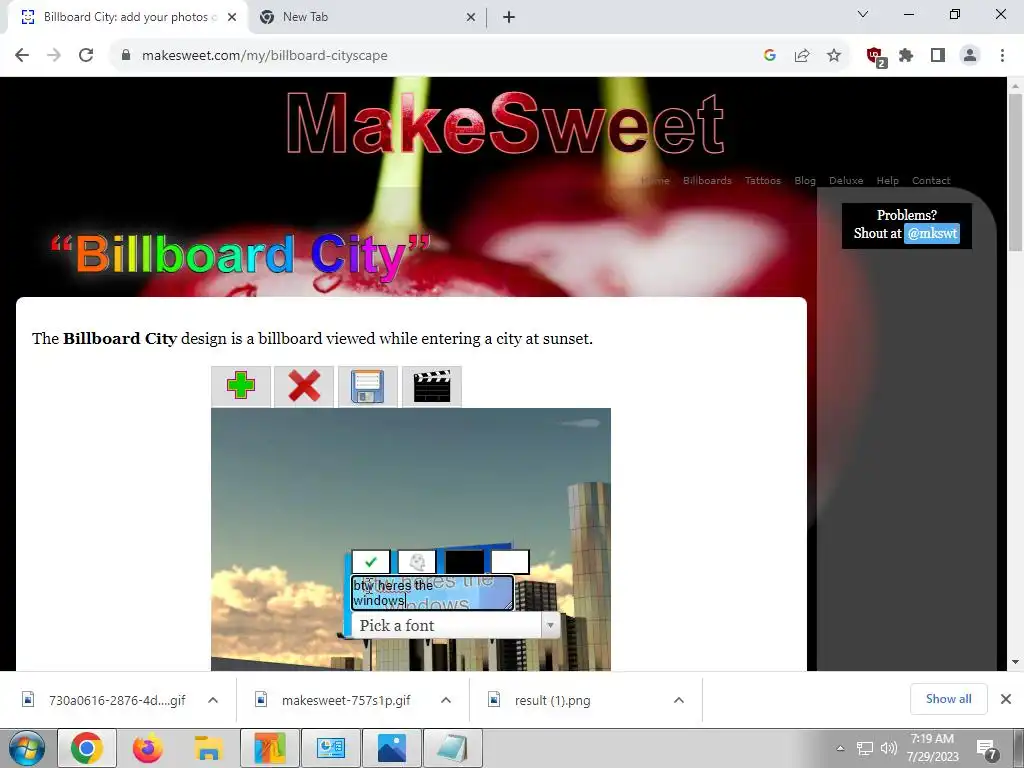The width and height of the screenshot is (1024, 768).
Task: Go to the Home nav link
Action: pyautogui.click(x=656, y=180)
